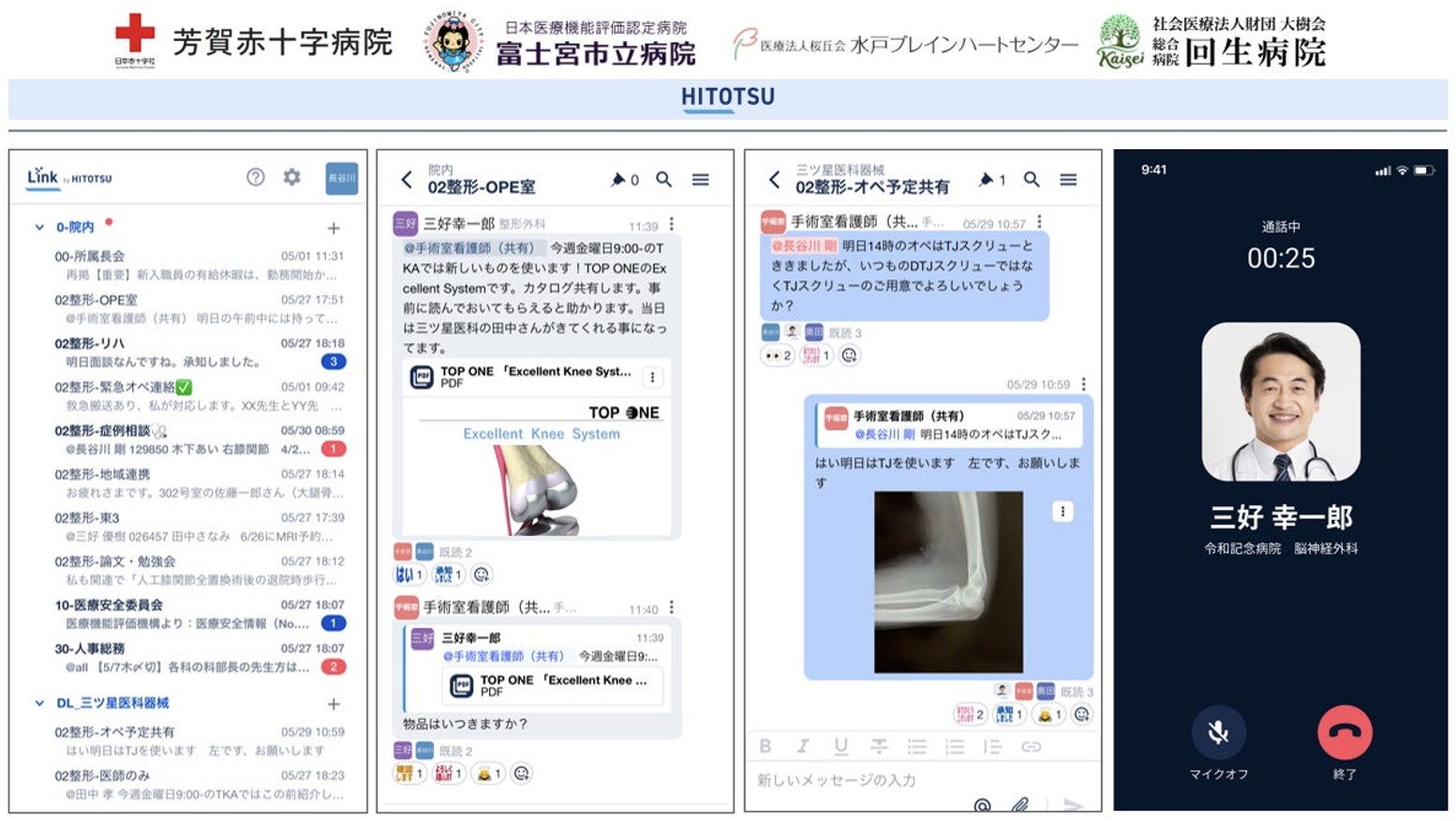Click the Link by HITOTSU logo
The height and width of the screenshot is (821, 1456).
[69, 177]
